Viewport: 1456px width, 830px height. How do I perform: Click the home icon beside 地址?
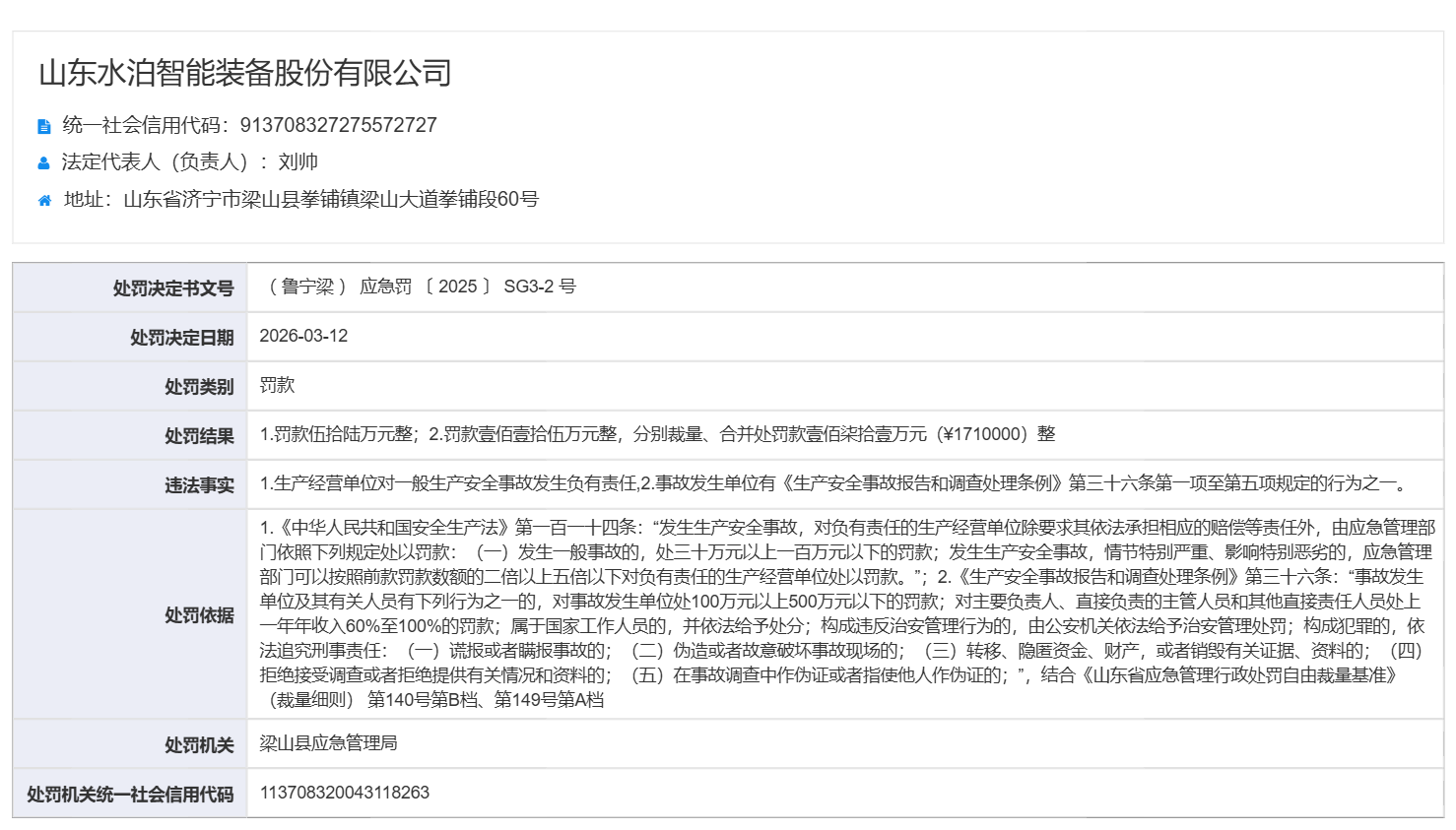pos(44,201)
